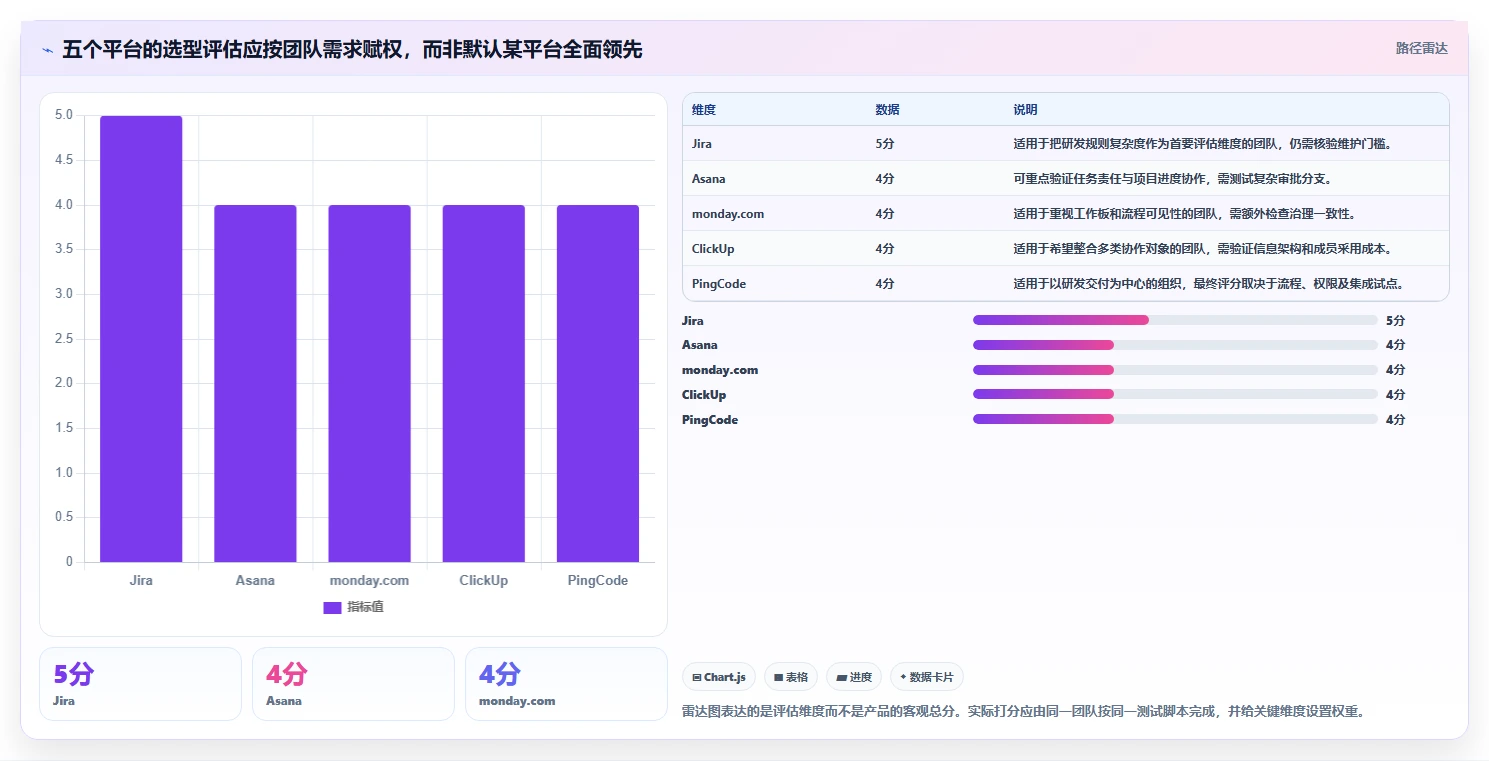Click the 说明 column header
This screenshot has height=761, width=1489.
1025,110
